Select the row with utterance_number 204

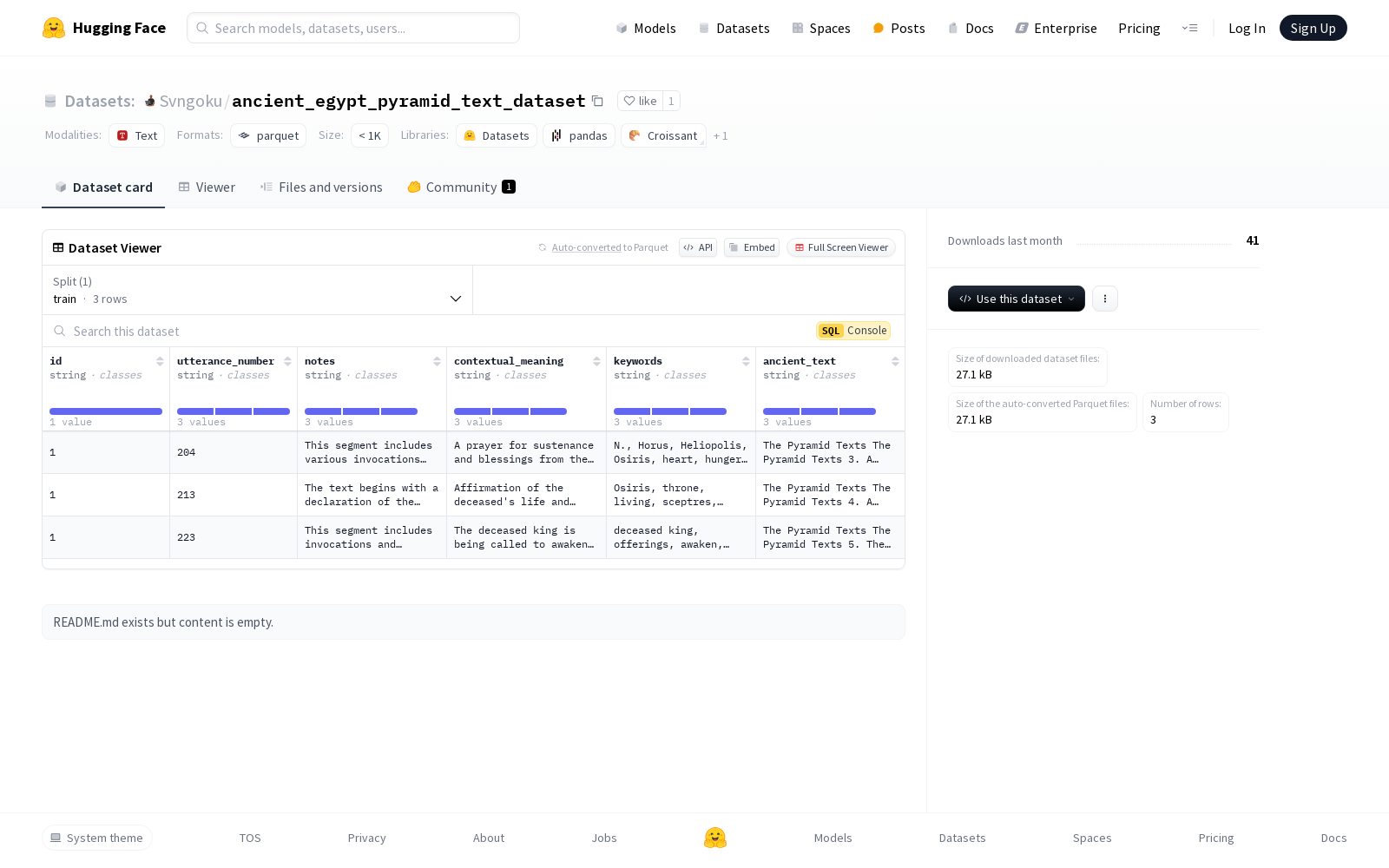pyautogui.click(x=473, y=452)
